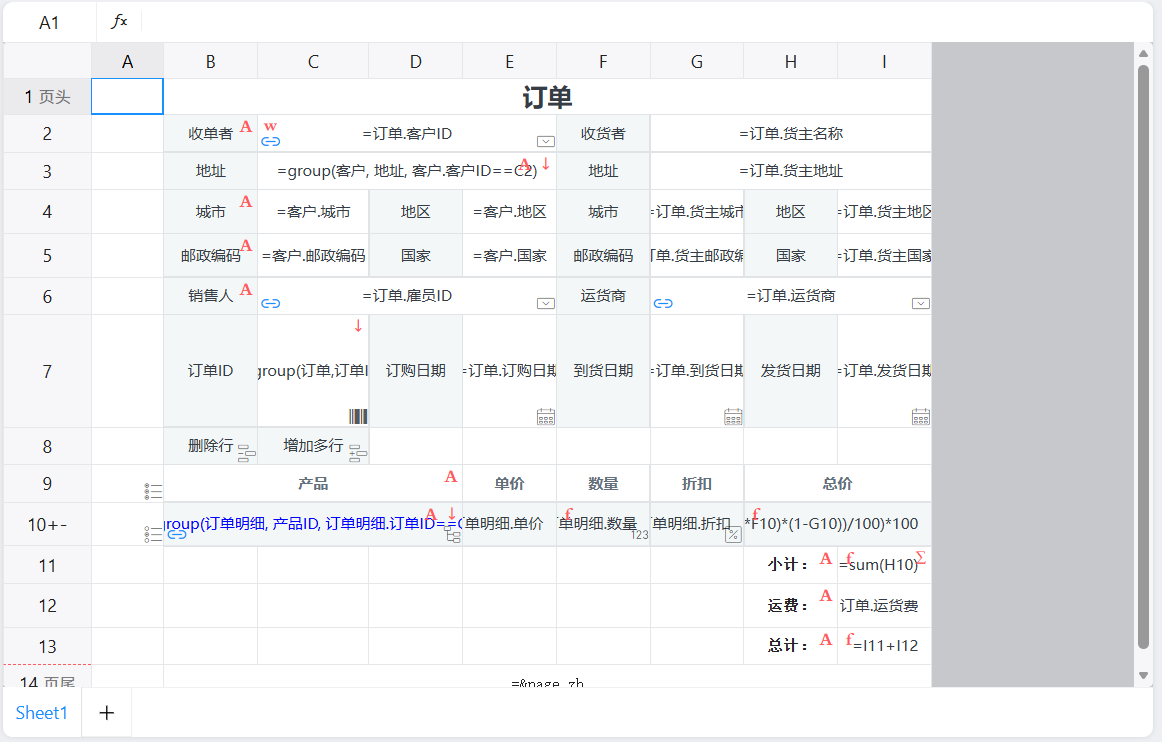The width and height of the screenshot is (1162, 742).
Task: Click the delete-row icon beside 删除行
Action: tap(247, 454)
